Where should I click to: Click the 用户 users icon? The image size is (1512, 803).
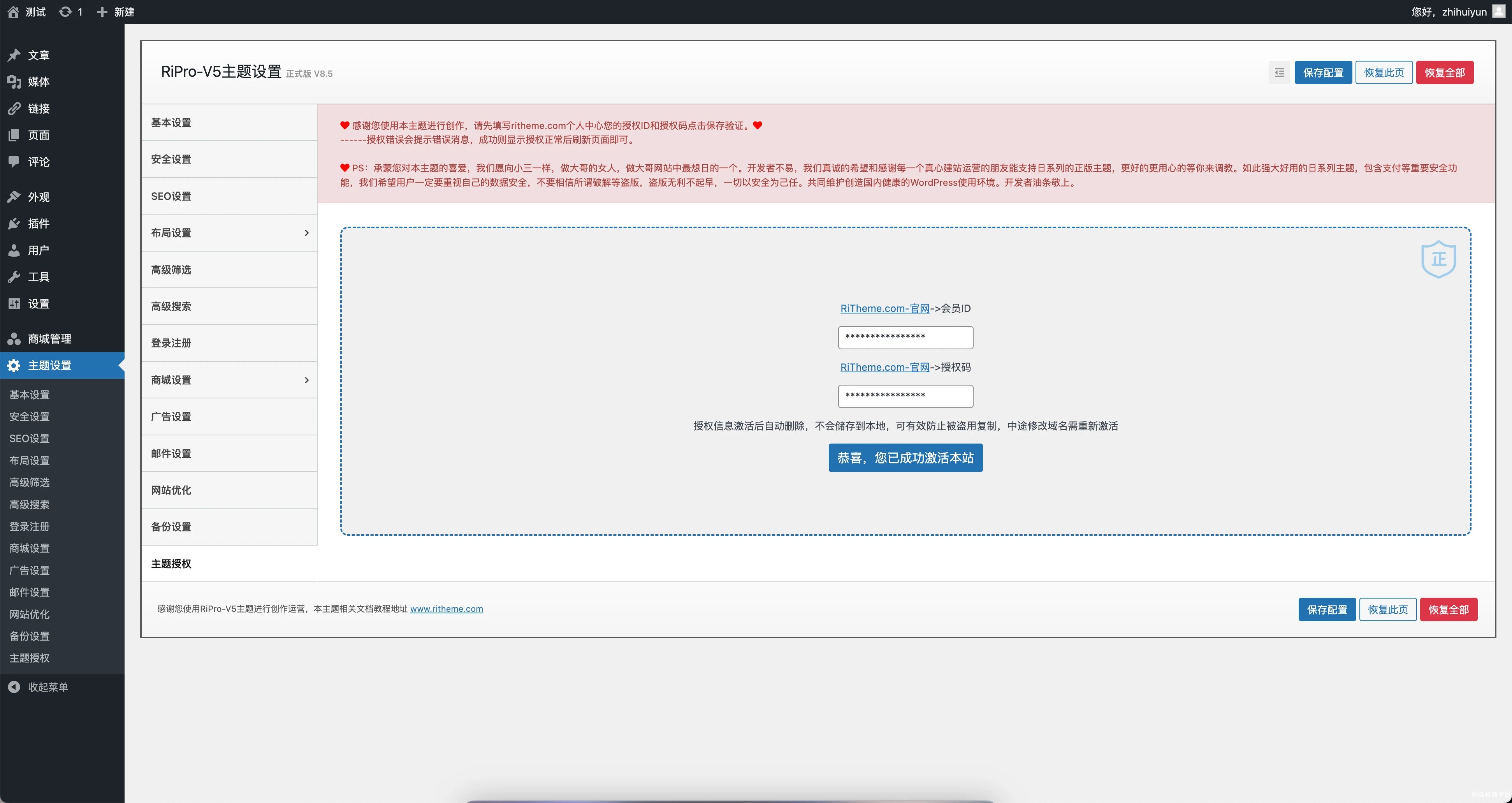click(x=14, y=250)
